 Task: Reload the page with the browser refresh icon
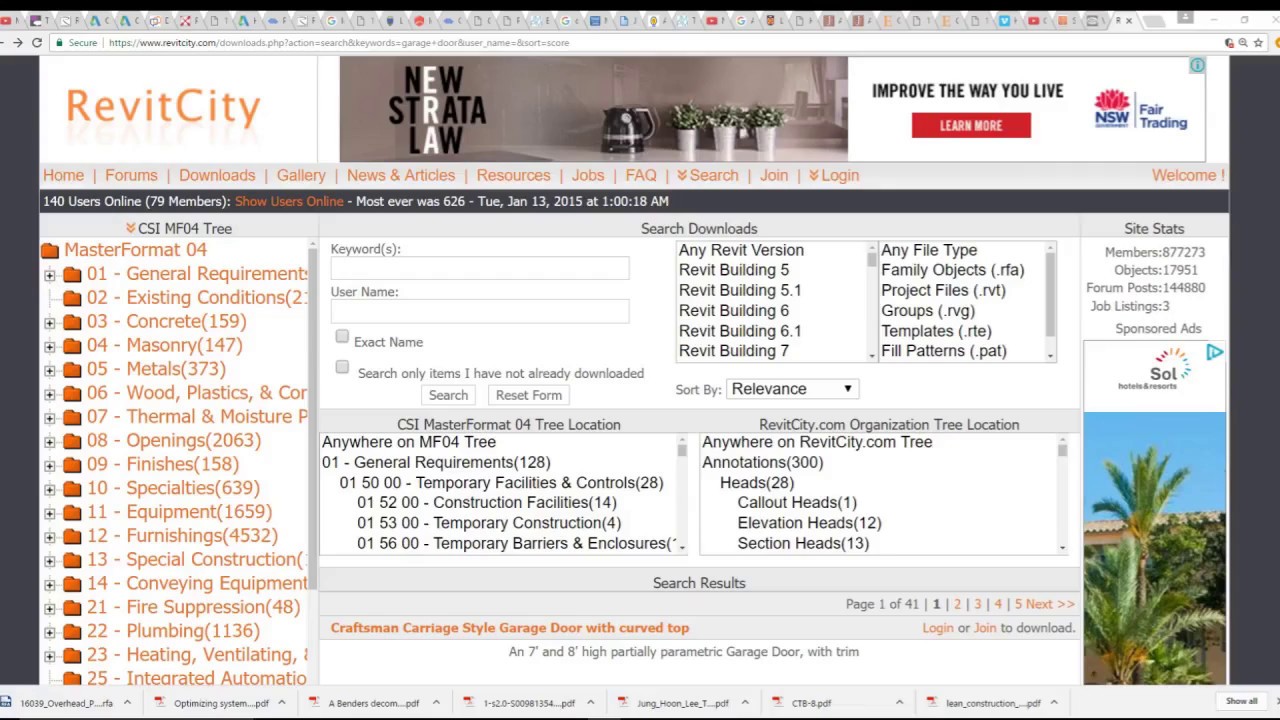(37, 43)
